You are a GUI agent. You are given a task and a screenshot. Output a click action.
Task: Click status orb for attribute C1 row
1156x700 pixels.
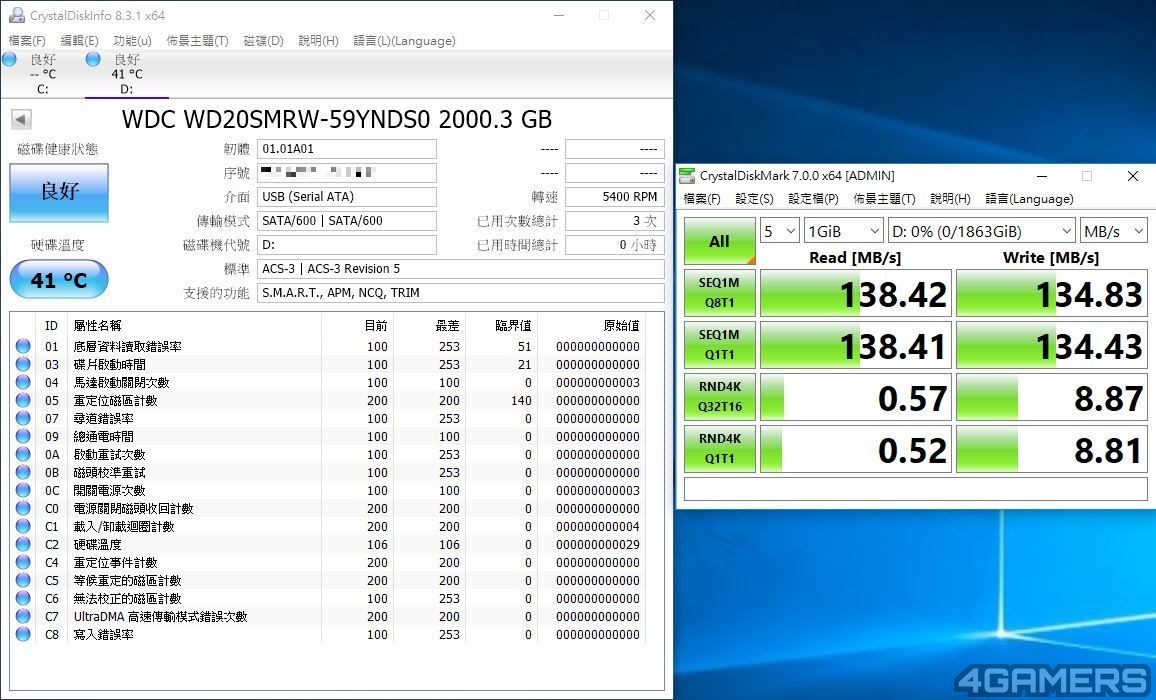point(23,526)
